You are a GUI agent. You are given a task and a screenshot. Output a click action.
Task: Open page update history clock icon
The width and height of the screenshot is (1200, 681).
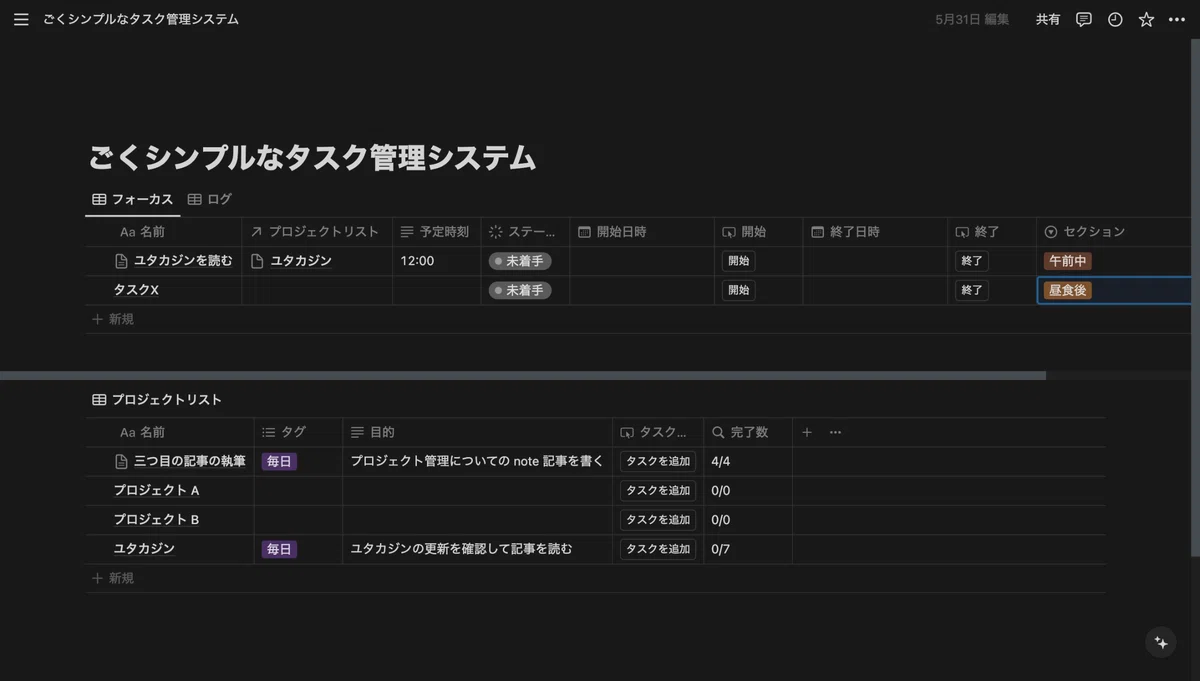point(1115,19)
